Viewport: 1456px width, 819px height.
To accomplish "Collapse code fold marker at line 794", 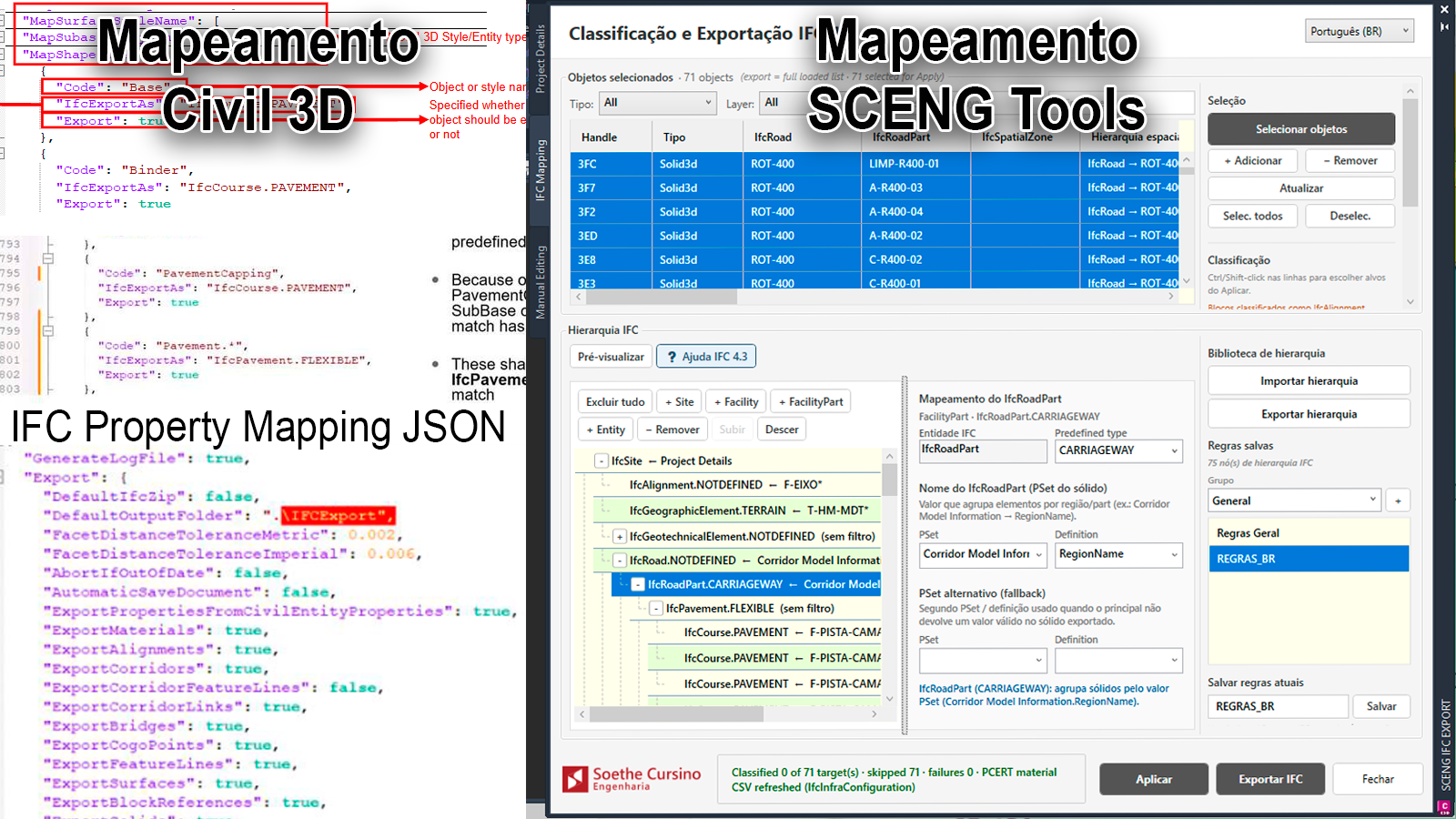I will 48,258.
